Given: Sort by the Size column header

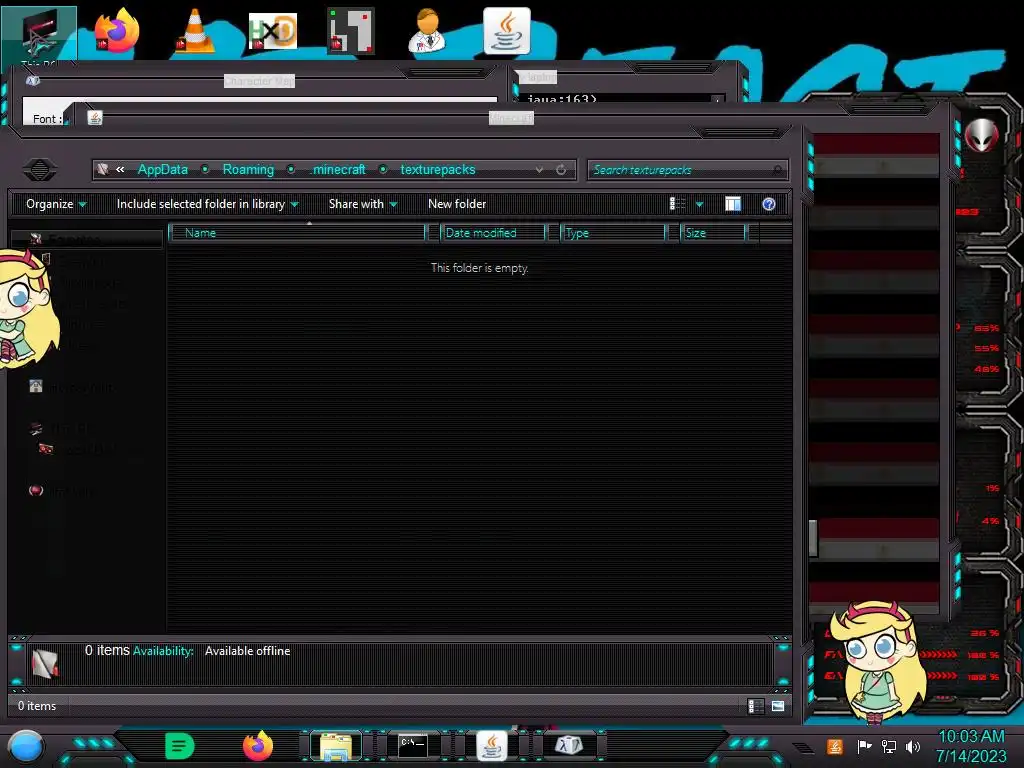Looking at the screenshot, I should point(713,233).
